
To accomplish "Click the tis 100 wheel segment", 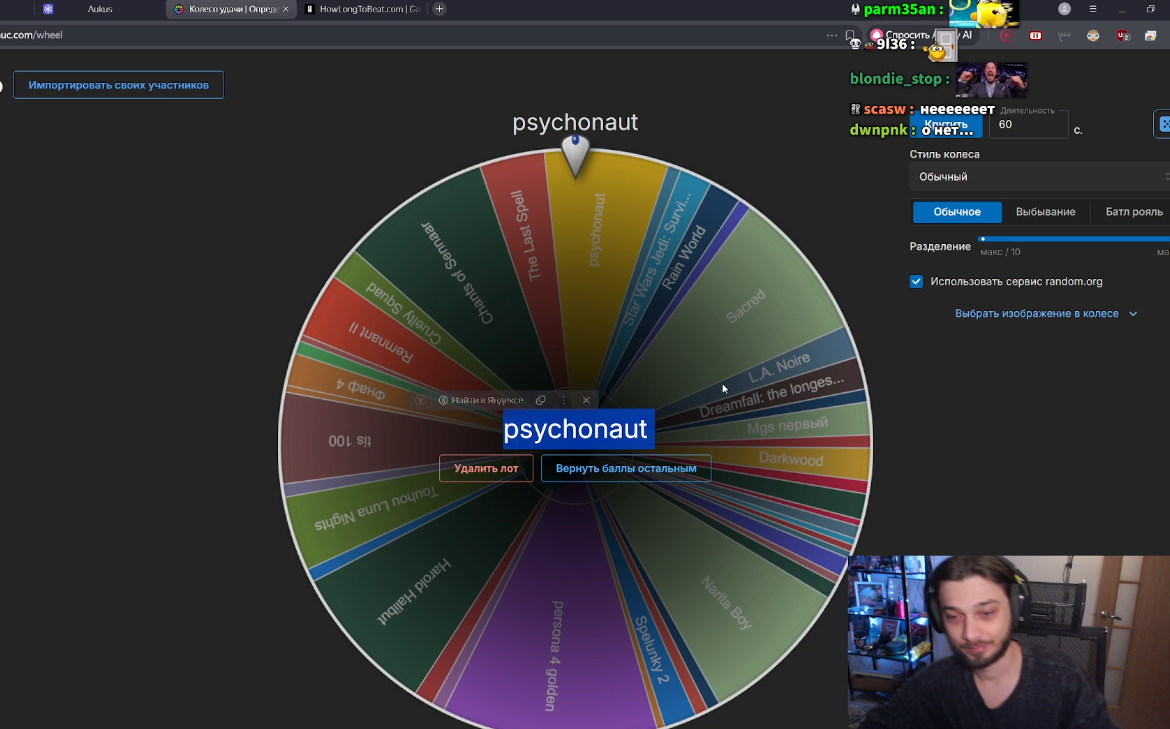I will click(349, 440).
